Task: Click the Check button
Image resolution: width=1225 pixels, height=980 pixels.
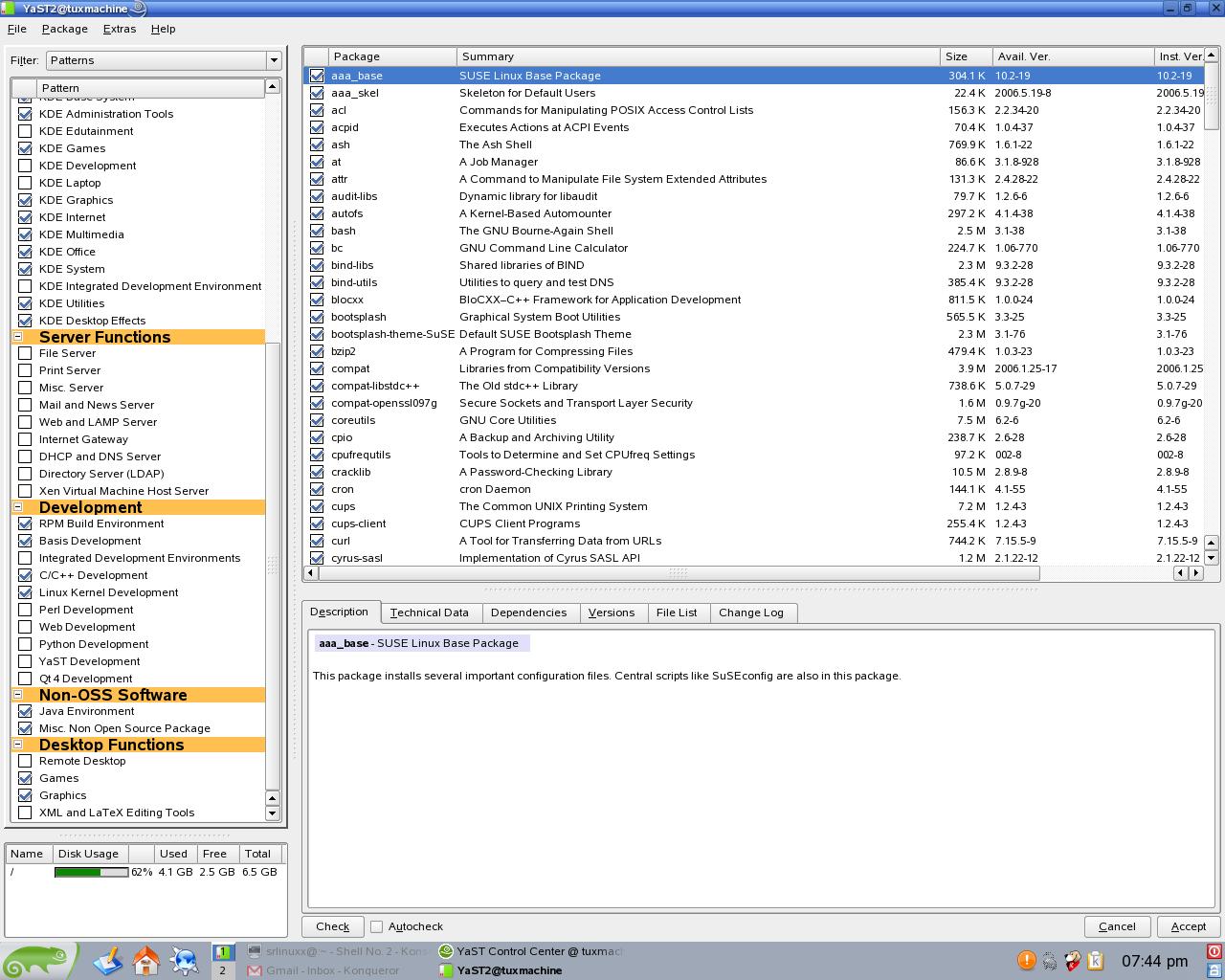Action: click(332, 926)
